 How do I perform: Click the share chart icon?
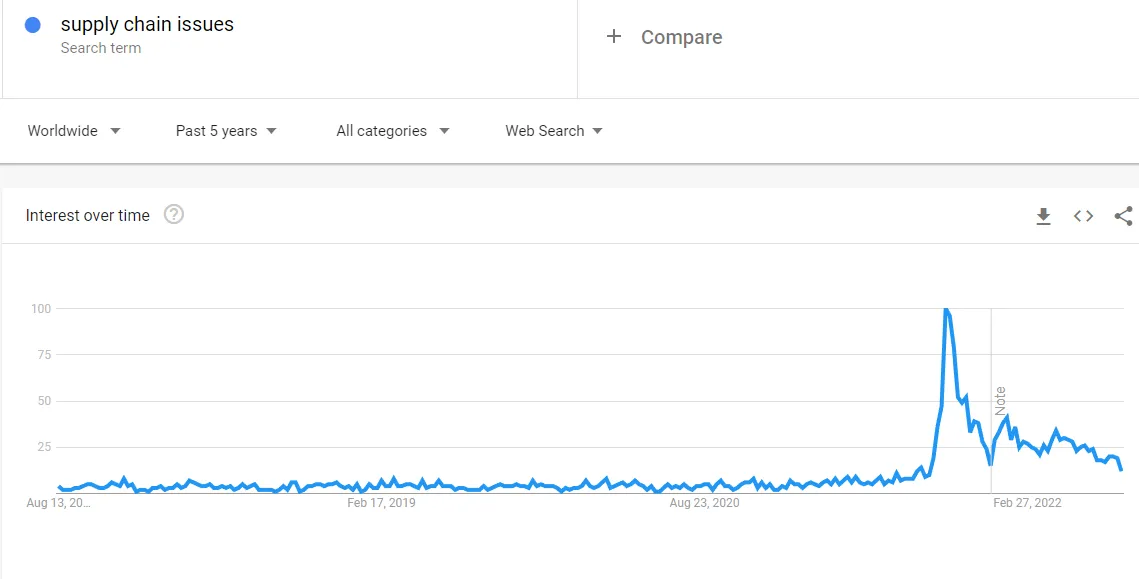point(1123,216)
